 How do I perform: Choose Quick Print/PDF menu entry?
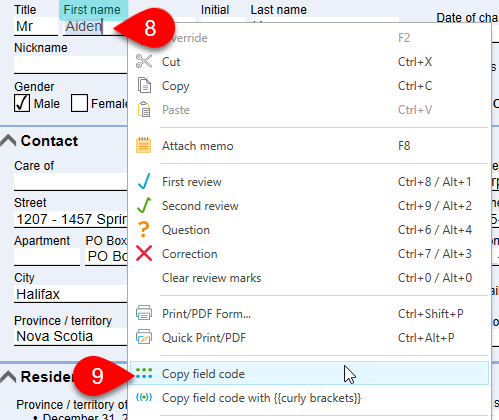pyautogui.click(x=309, y=337)
